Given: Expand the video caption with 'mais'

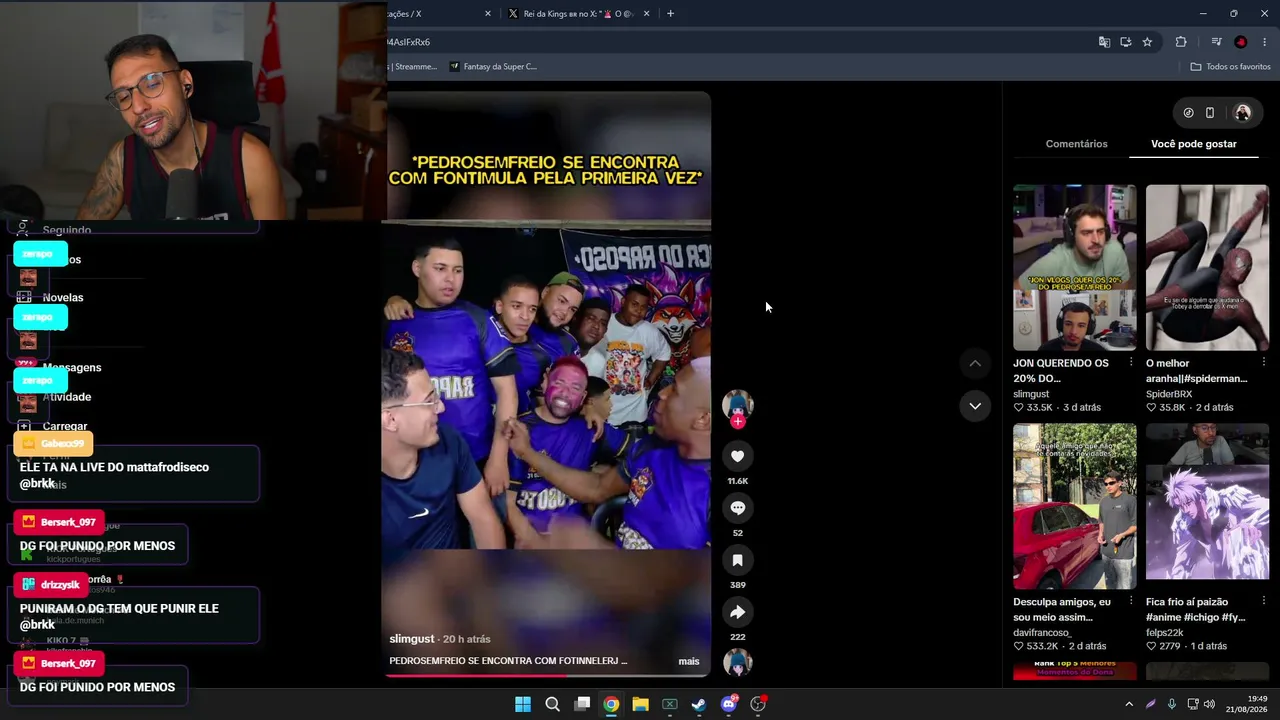Looking at the screenshot, I should click(689, 661).
